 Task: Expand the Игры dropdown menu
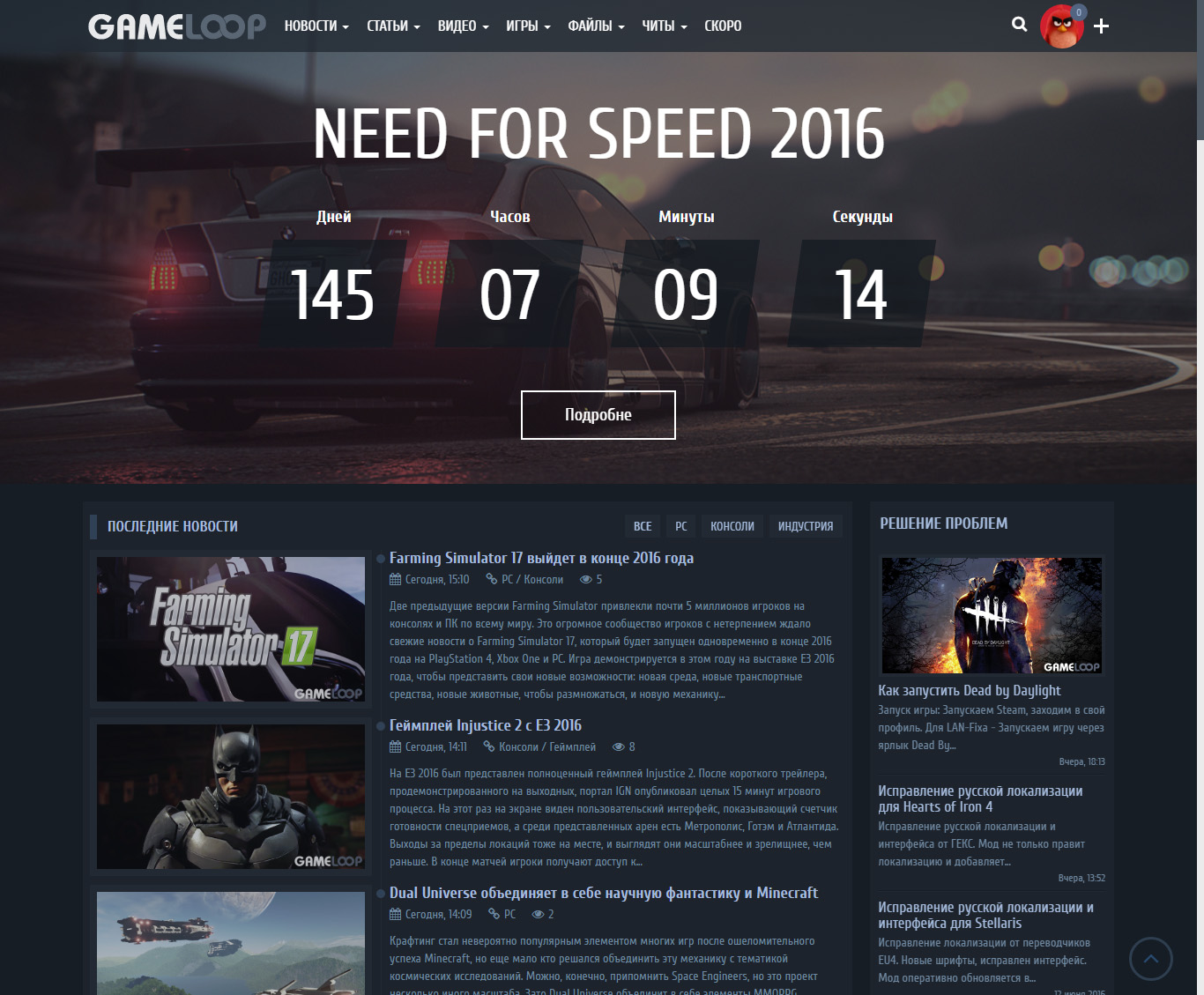tap(528, 26)
